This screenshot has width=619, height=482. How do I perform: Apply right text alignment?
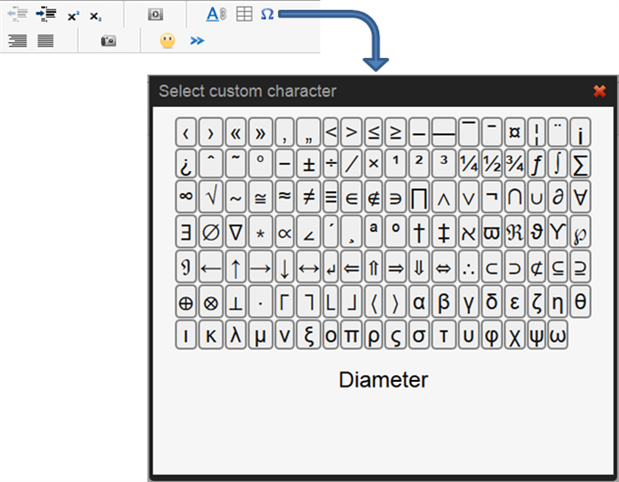tap(17, 41)
